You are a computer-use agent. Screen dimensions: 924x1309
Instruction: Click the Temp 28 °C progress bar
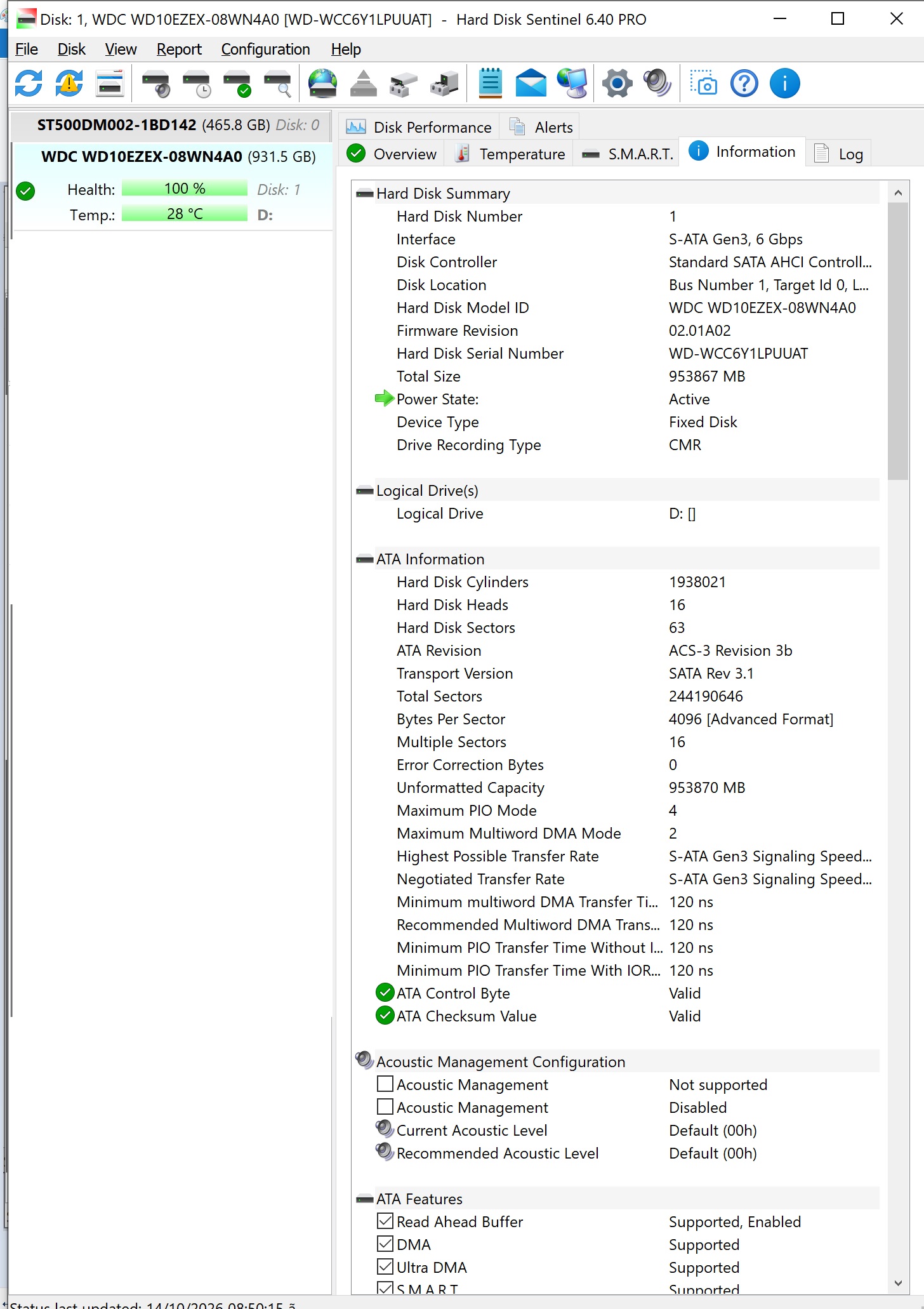click(x=185, y=214)
